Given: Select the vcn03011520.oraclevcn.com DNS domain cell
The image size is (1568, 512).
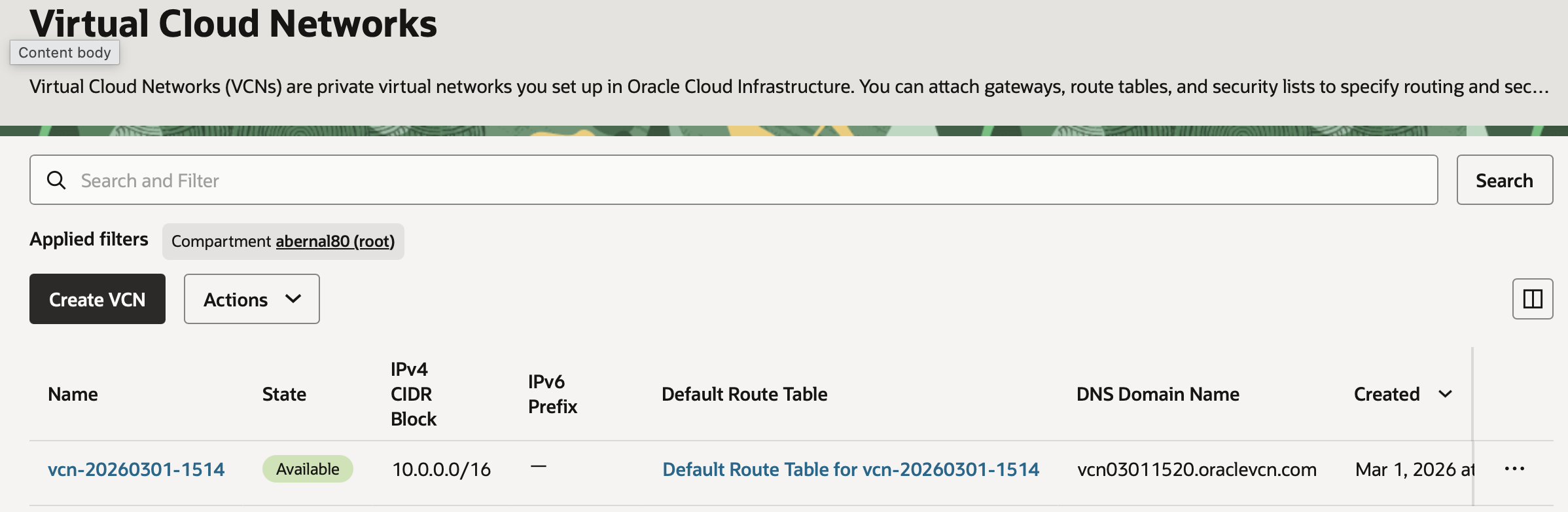Looking at the screenshot, I should click(1196, 469).
